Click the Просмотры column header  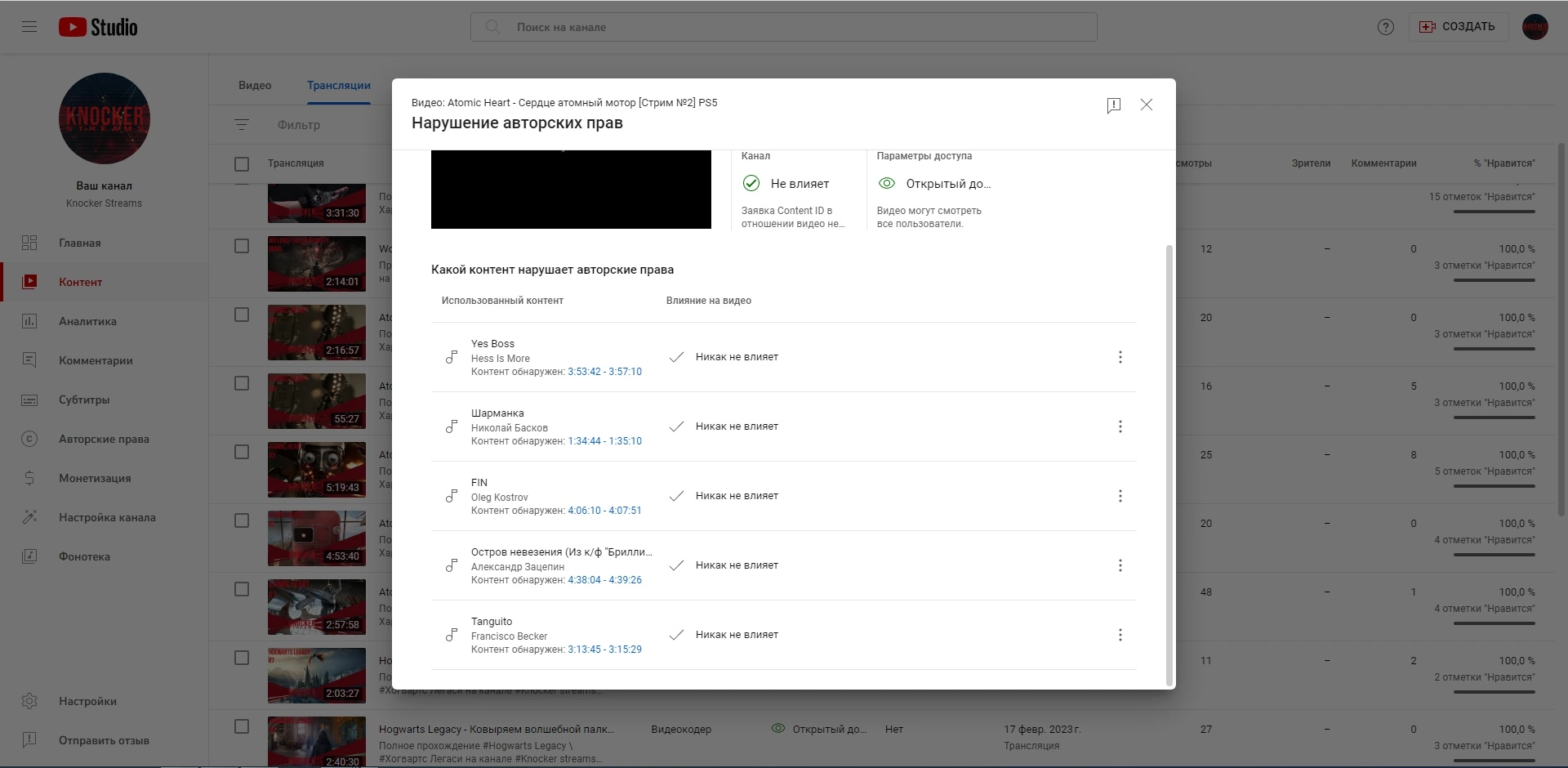click(x=1194, y=163)
